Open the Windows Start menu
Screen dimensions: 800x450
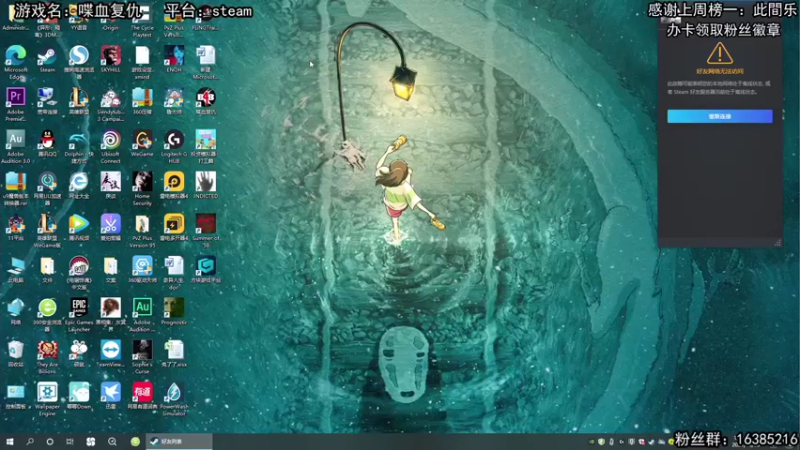point(10,441)
